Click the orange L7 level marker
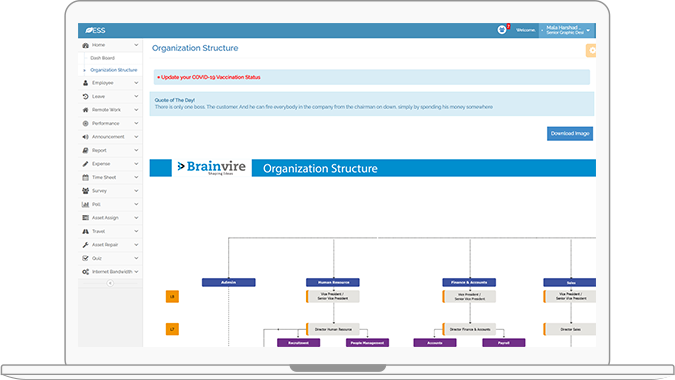The image size is (675, 380). coord(172,329)
